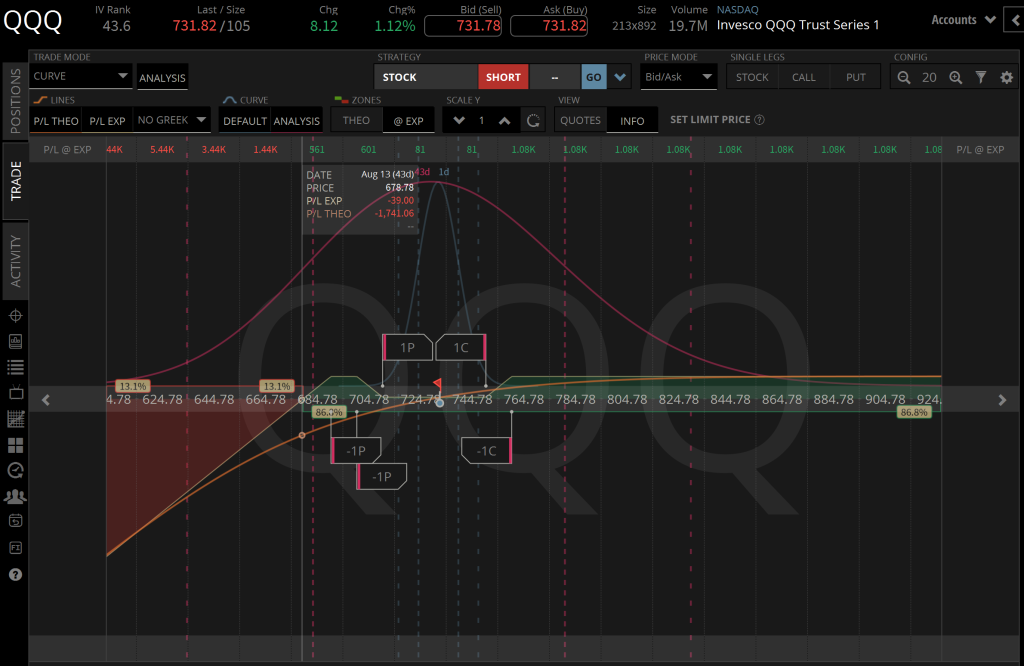The image size is (1024, 666).
Task: Open the FI icon in sidebar
Action: click(x=15, y=548)
